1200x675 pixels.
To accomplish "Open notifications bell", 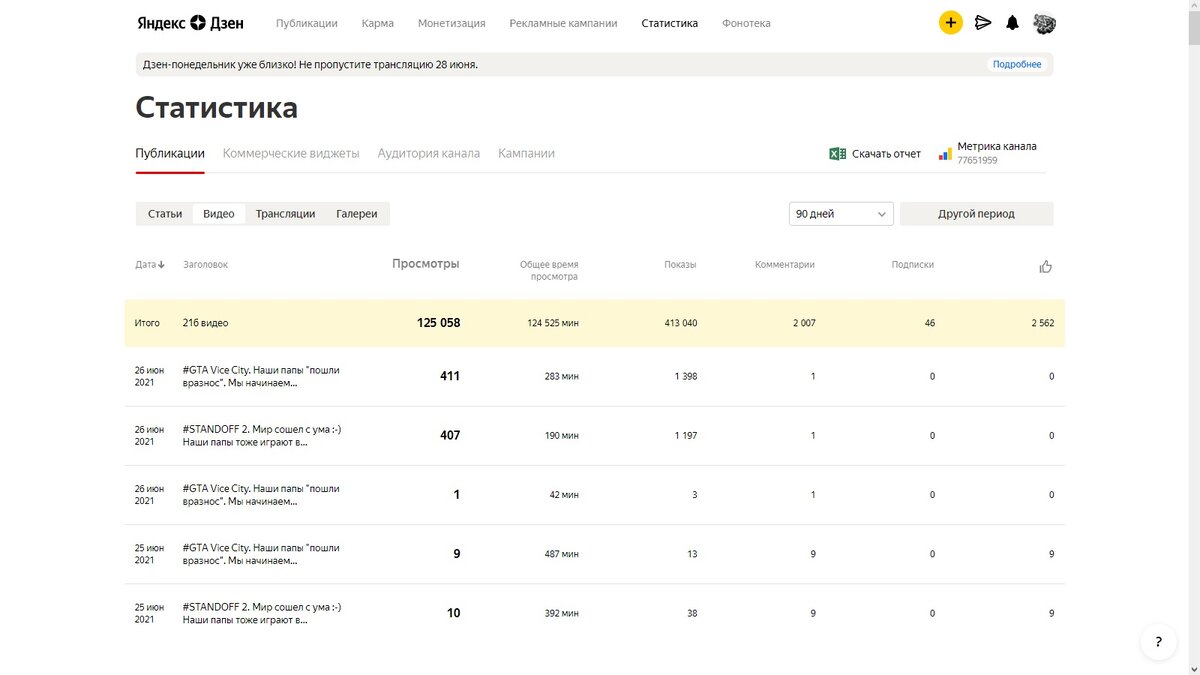I will coord(1012,23).
